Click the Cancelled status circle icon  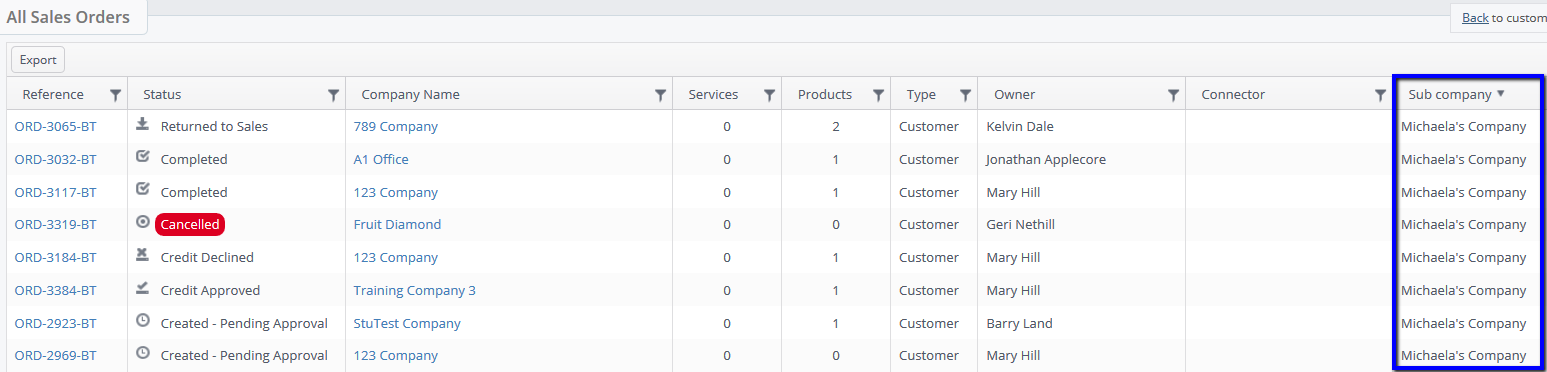(143, 223)
